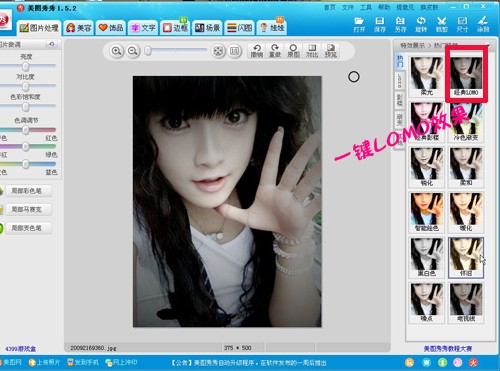The image size is (500, 371).
Task: Open the 图片处理 tab
Action: point(39,28)
